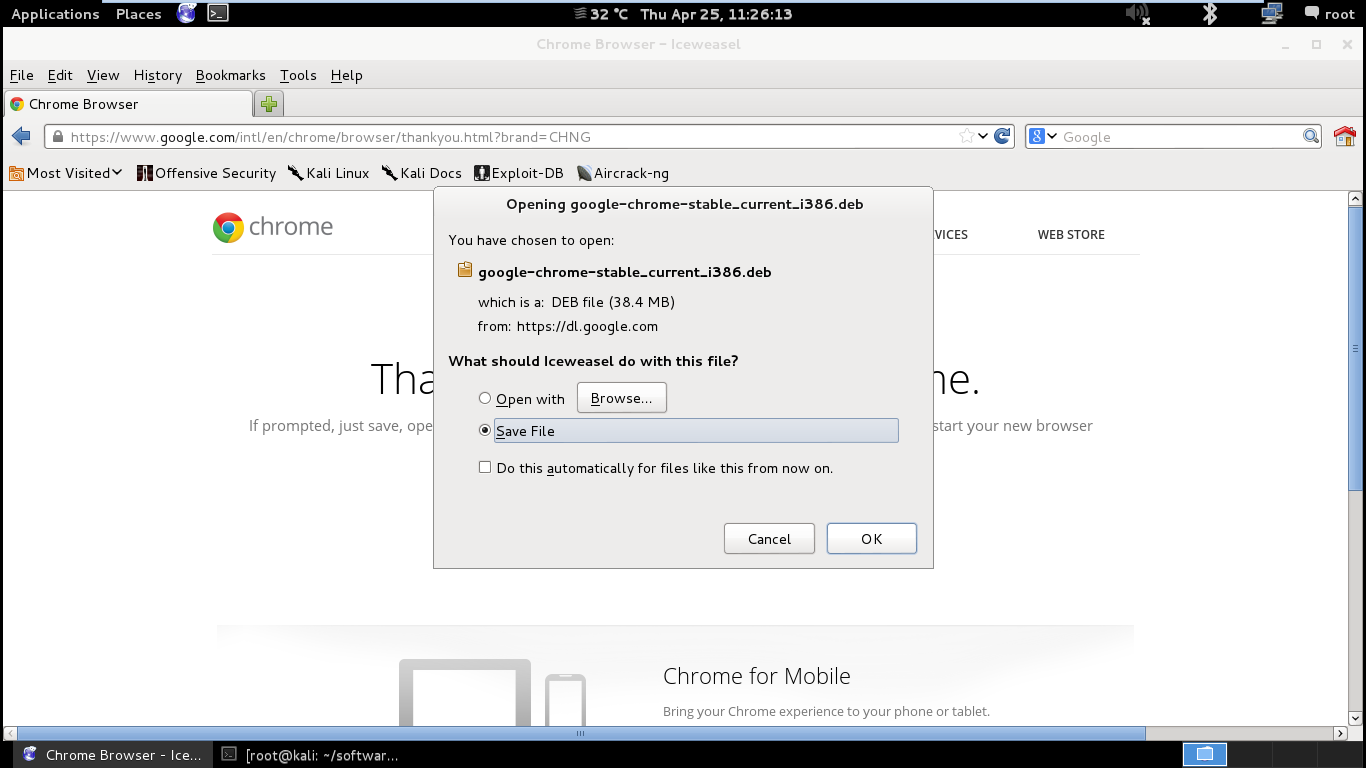Click the https://dl.google.com source text
1366x768 pixels.
(x=587, y=326)
